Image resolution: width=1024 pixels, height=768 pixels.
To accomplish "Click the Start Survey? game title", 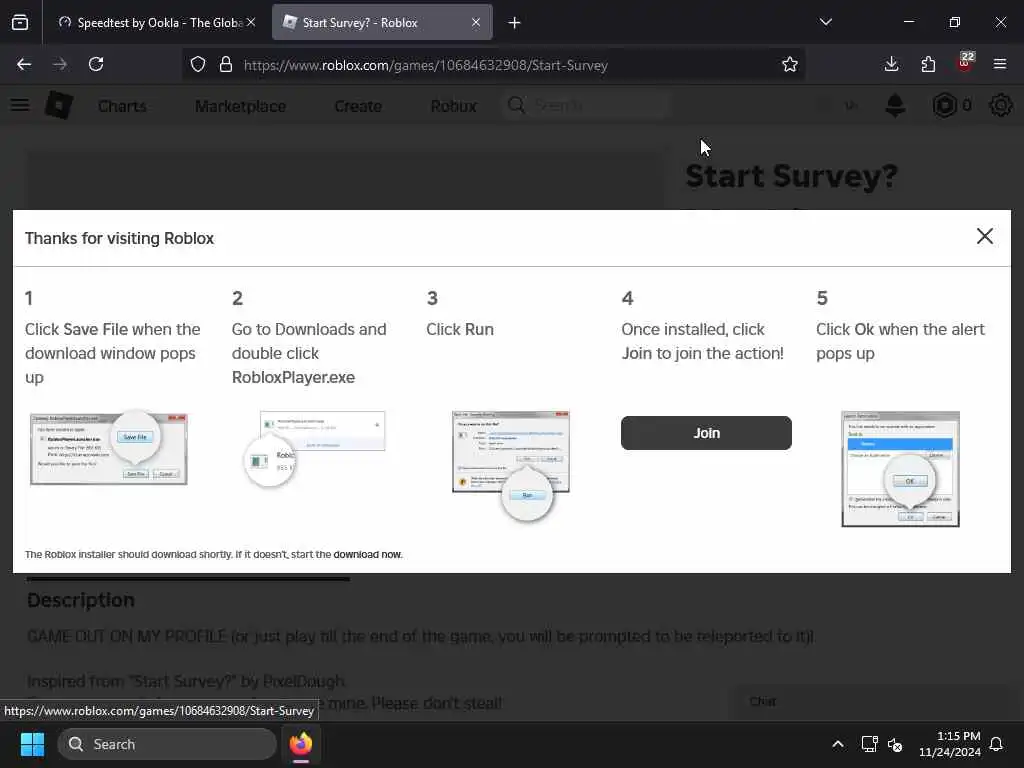I will pos(792,176).
